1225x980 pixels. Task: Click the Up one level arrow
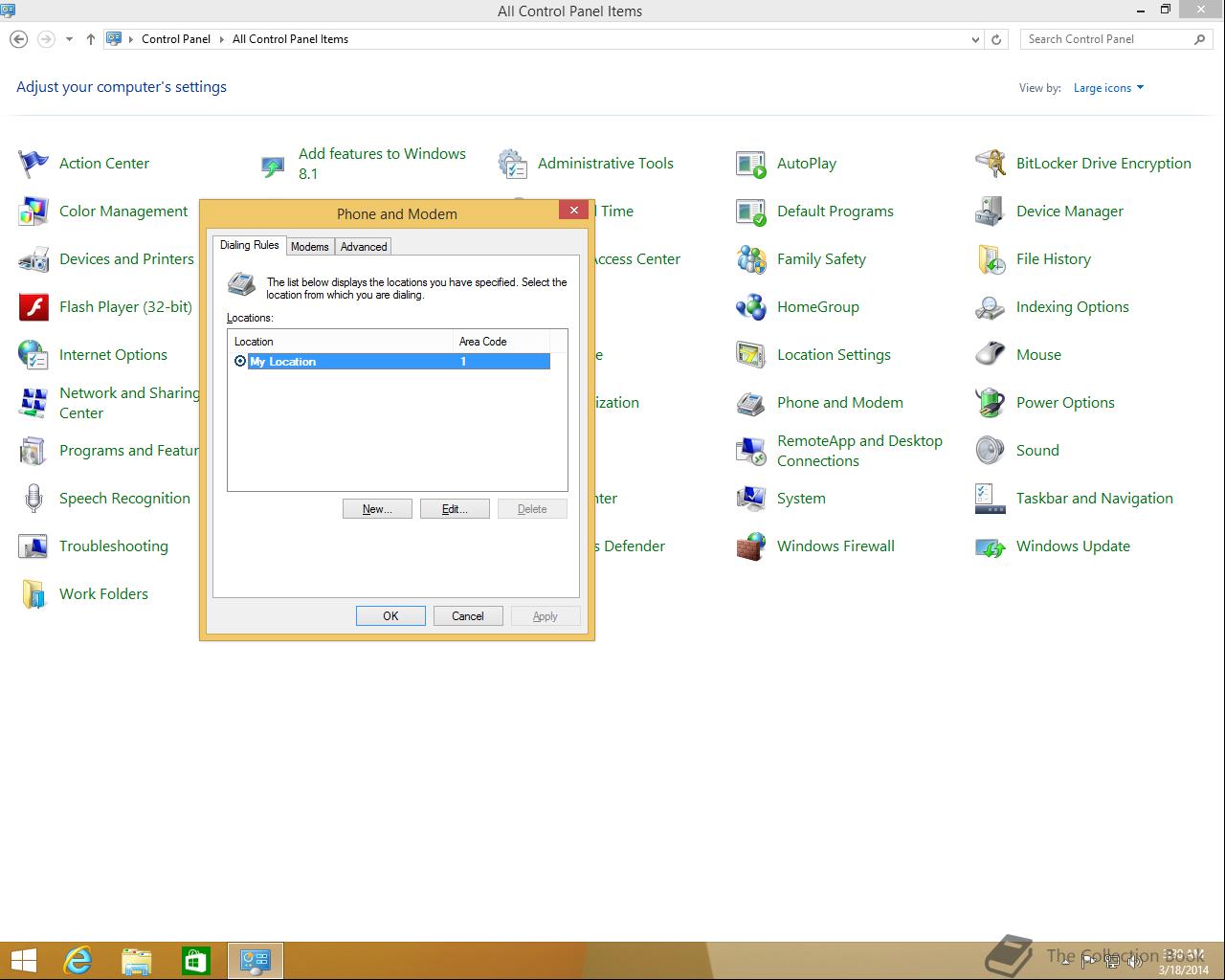pyautogui.click(x=90, y=39)
